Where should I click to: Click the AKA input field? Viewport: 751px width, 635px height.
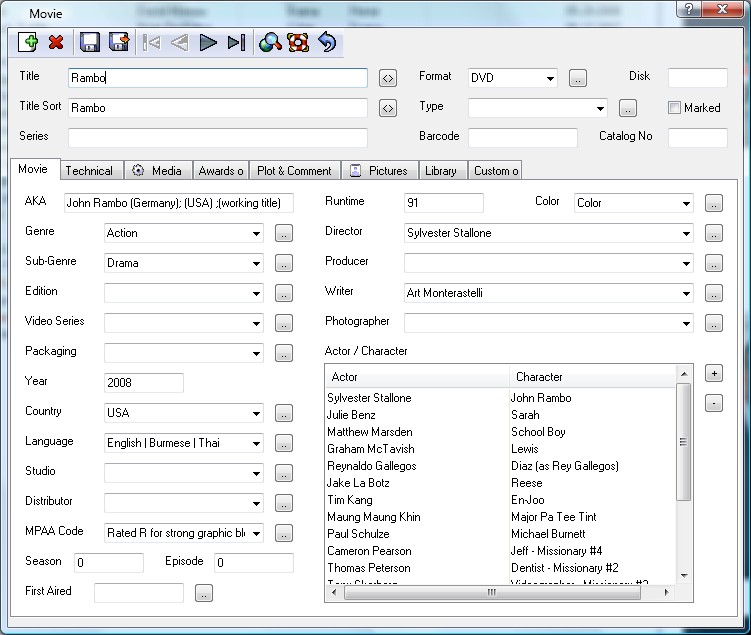[x=179, y=203]
